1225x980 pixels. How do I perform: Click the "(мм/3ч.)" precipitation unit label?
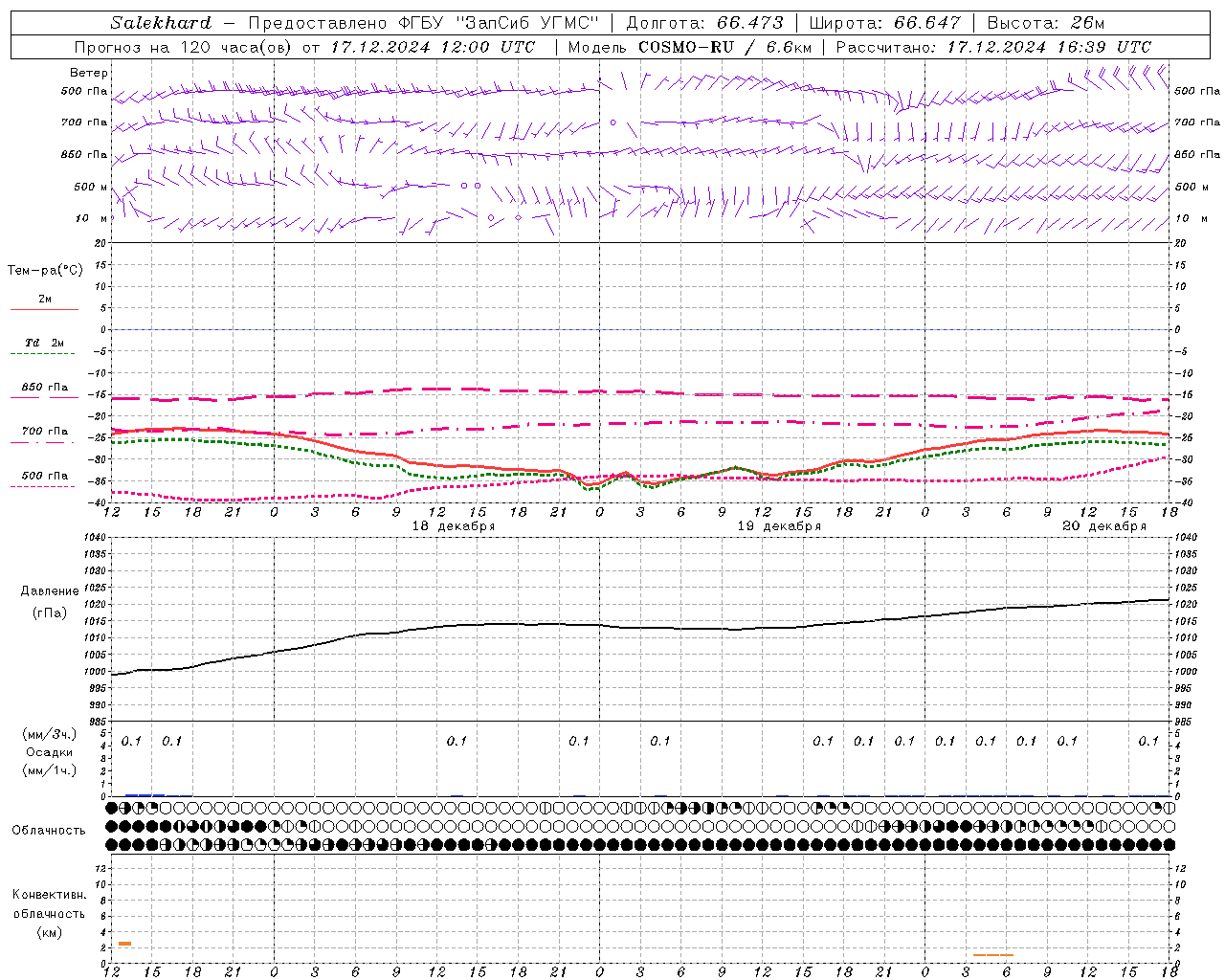click(x=50, y=734)
